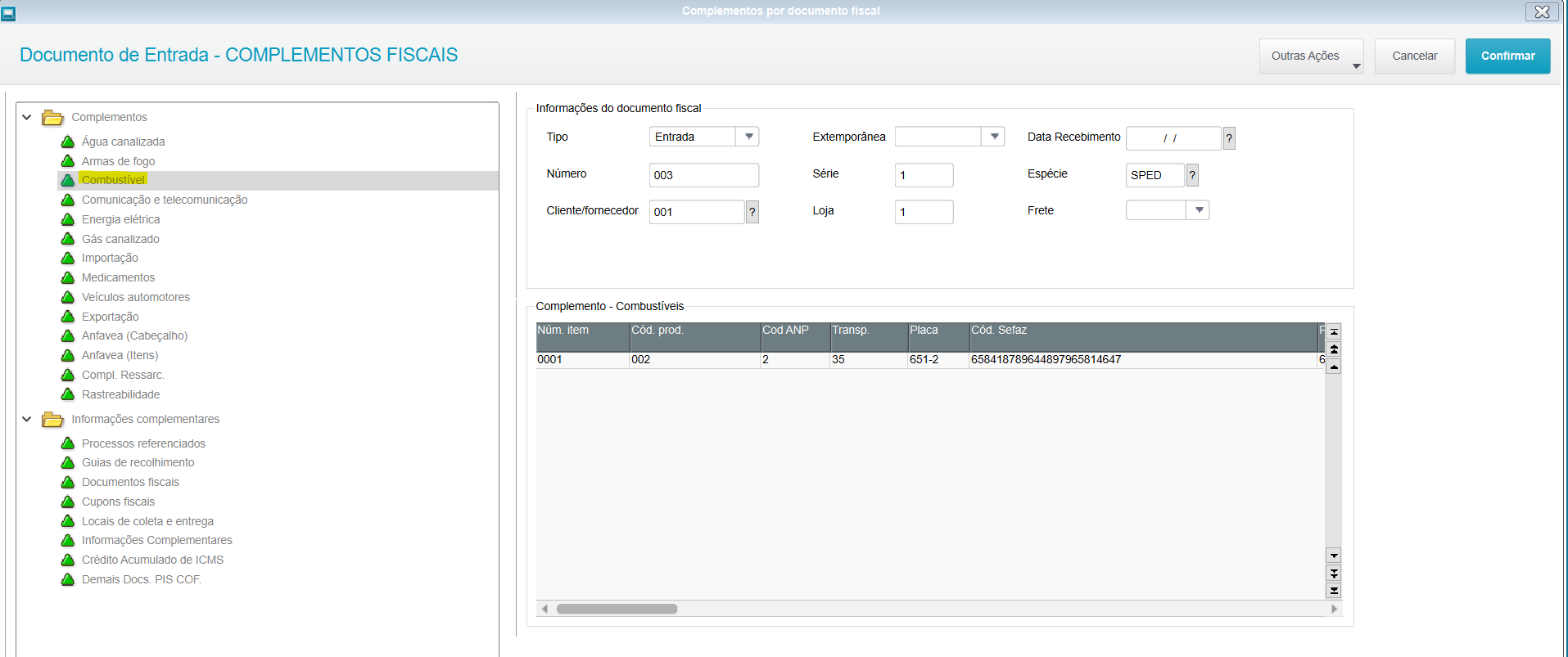Click the Confirmar button

coord(1507,56)
